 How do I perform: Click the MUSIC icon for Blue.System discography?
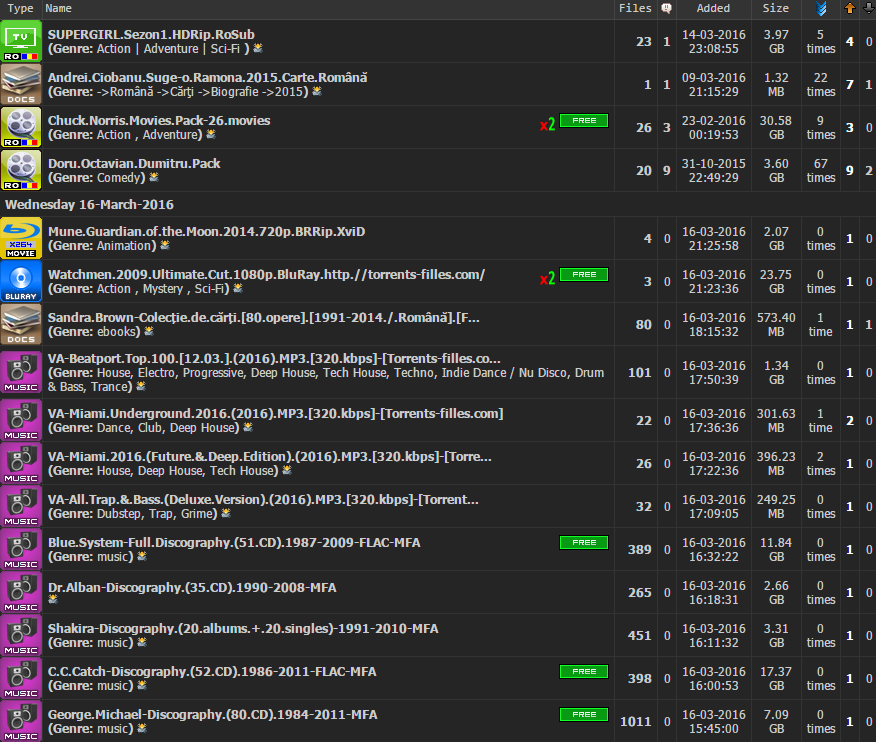(21, 549)
